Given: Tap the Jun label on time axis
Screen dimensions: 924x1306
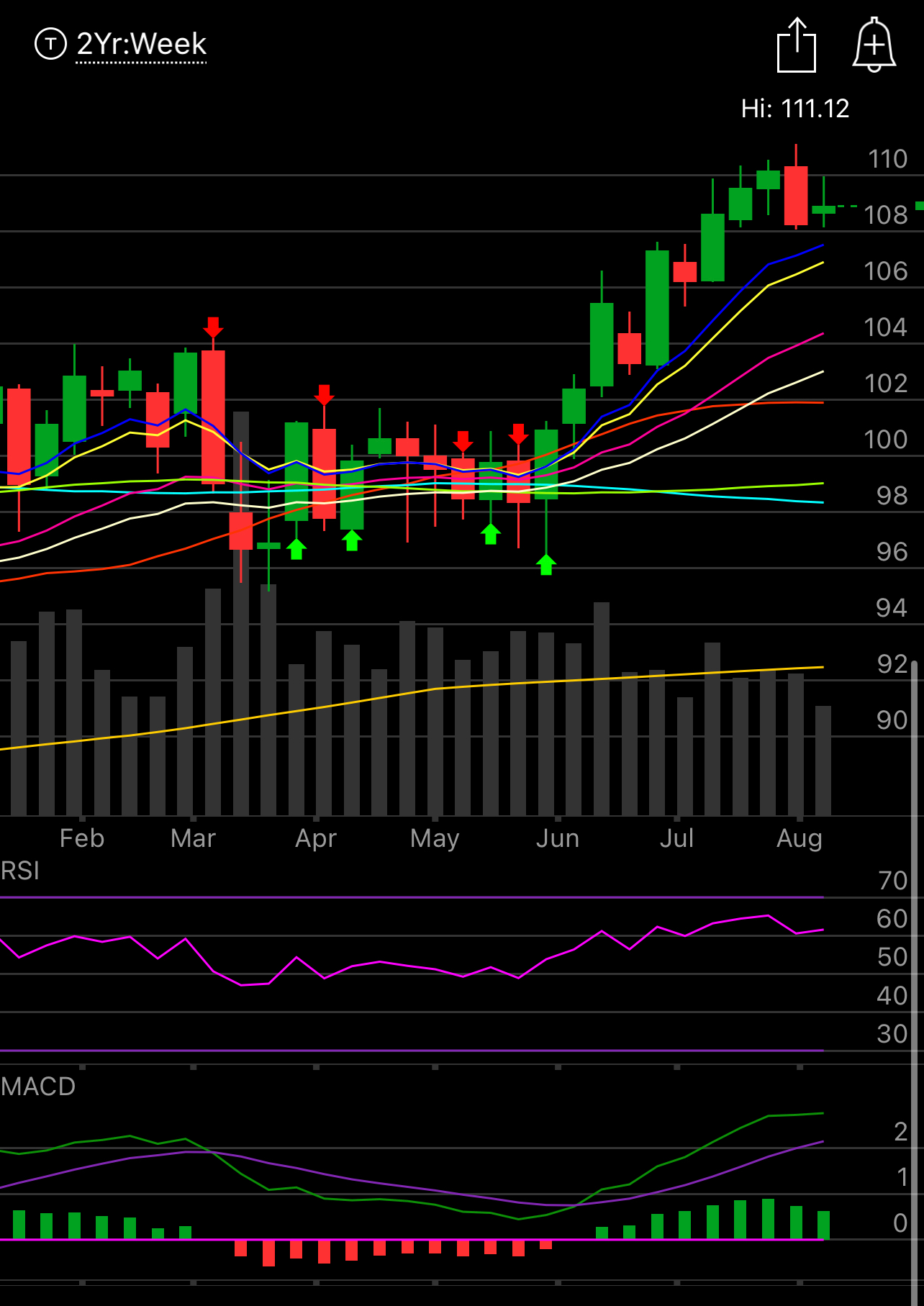Looking at the screenshot, I should [x=558, y=838].
